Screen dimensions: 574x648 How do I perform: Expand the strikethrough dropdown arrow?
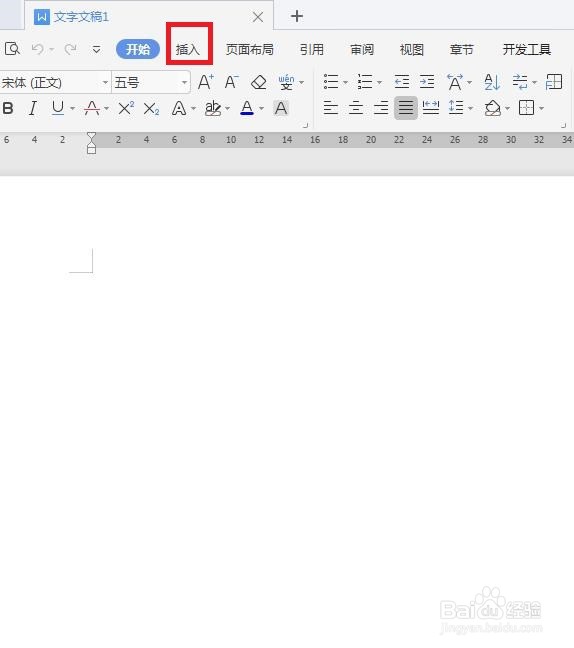tap(106, 109)
